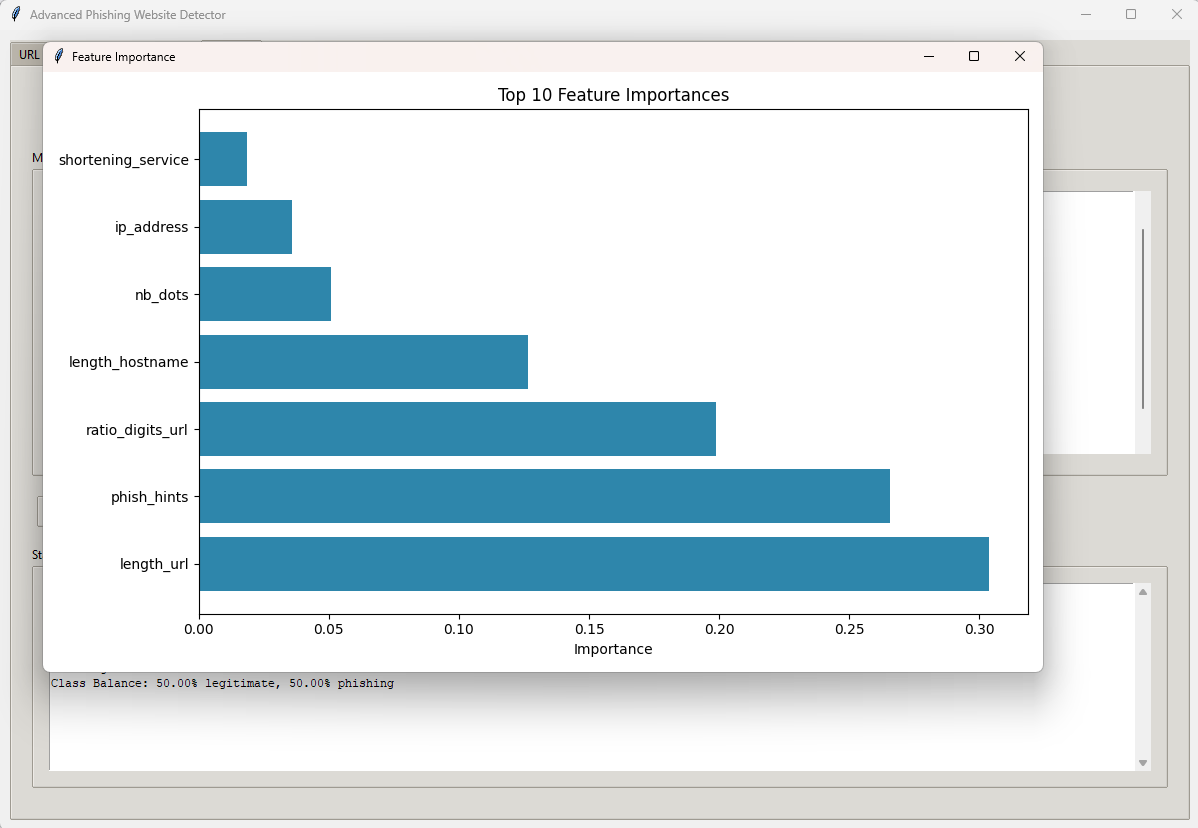Select the phish_hints bar
Image resolution: width=1198 pixels, height=828 pixels.
(x=544, y=496)
